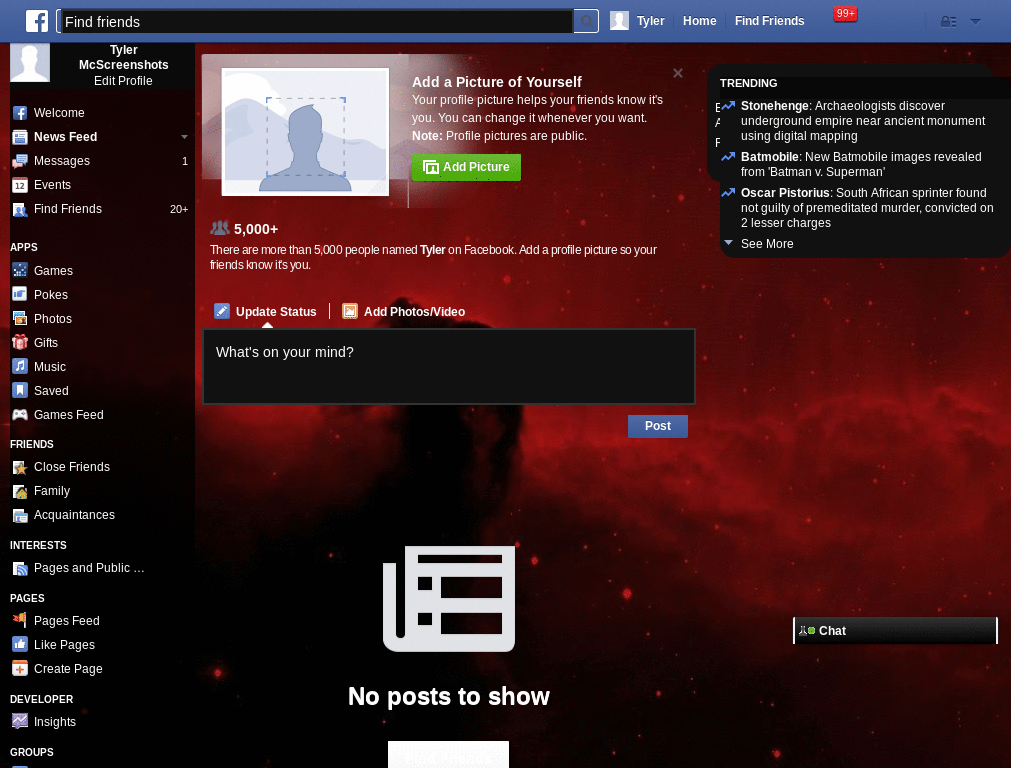The width and height of the screenshot is (1024, 768).
Task: Click the Edit Profile link
Action: 123,81
